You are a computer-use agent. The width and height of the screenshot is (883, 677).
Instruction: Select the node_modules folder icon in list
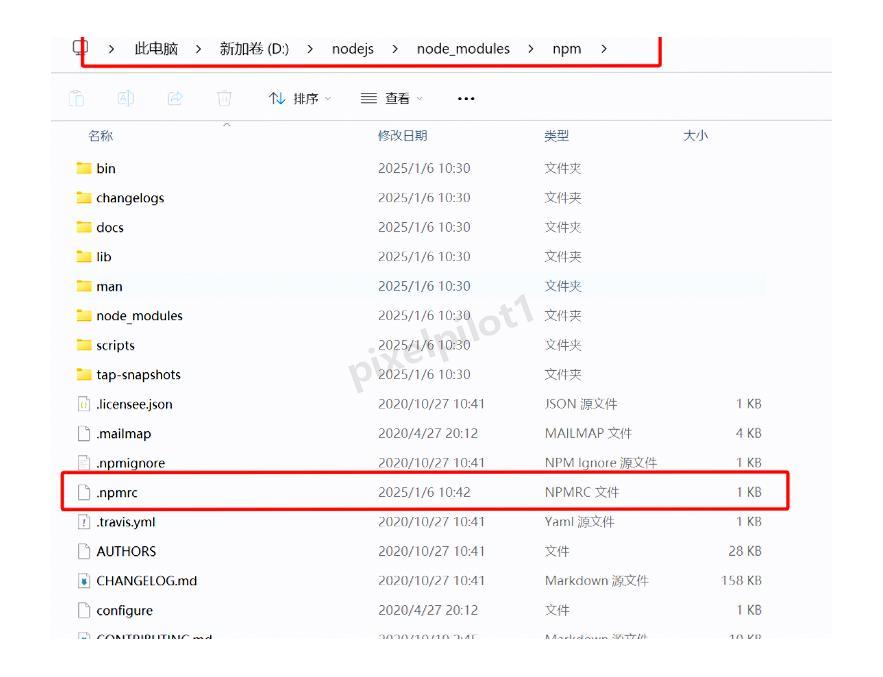[84, 315]
